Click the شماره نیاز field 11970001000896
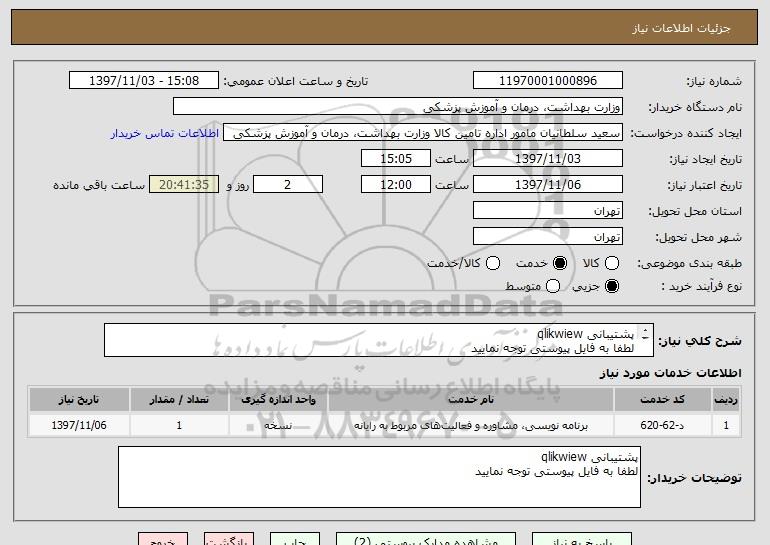This screenshot has height=545, width=770. coord(548,81)
